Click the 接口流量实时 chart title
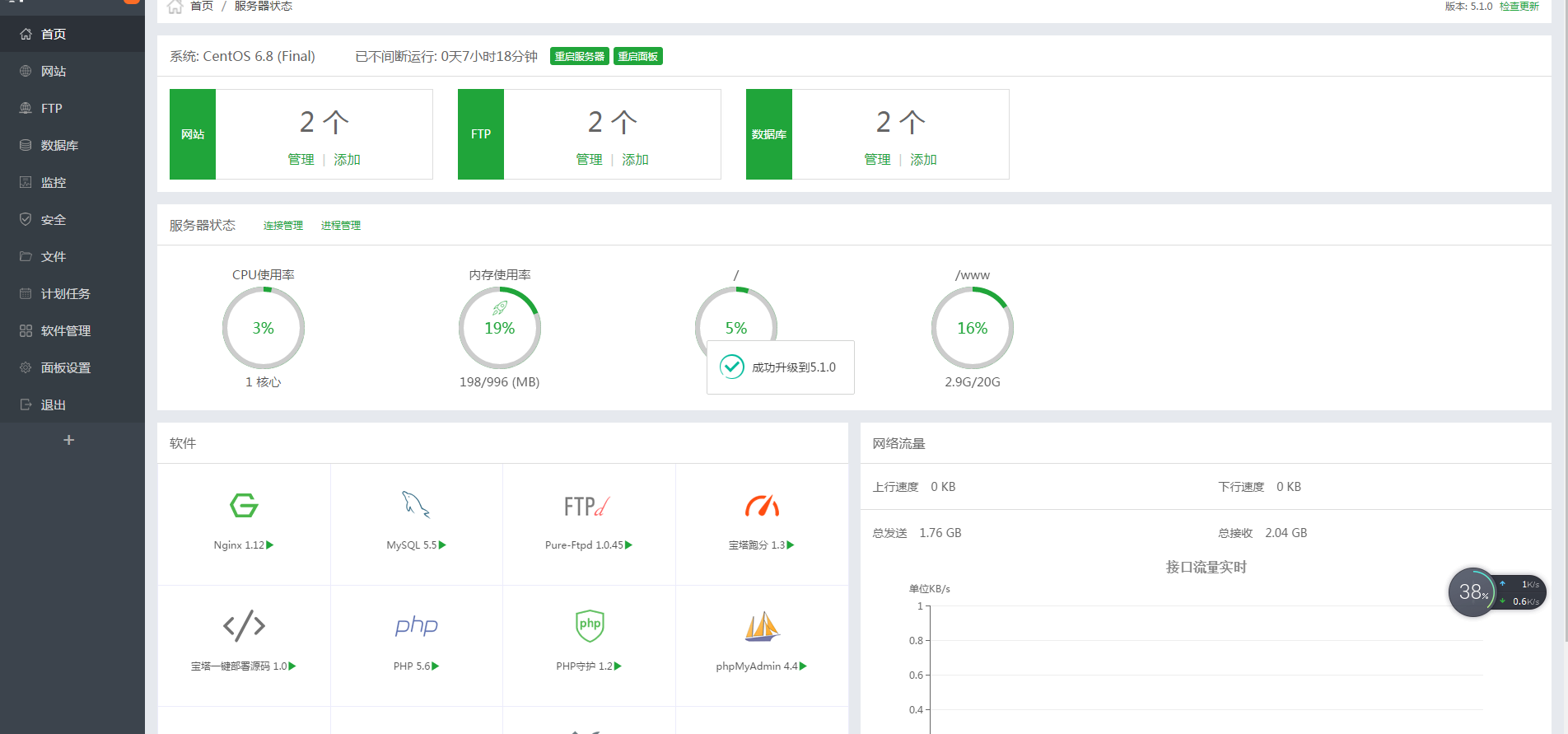The image size is (1568, 734). tap(1206, 567)
